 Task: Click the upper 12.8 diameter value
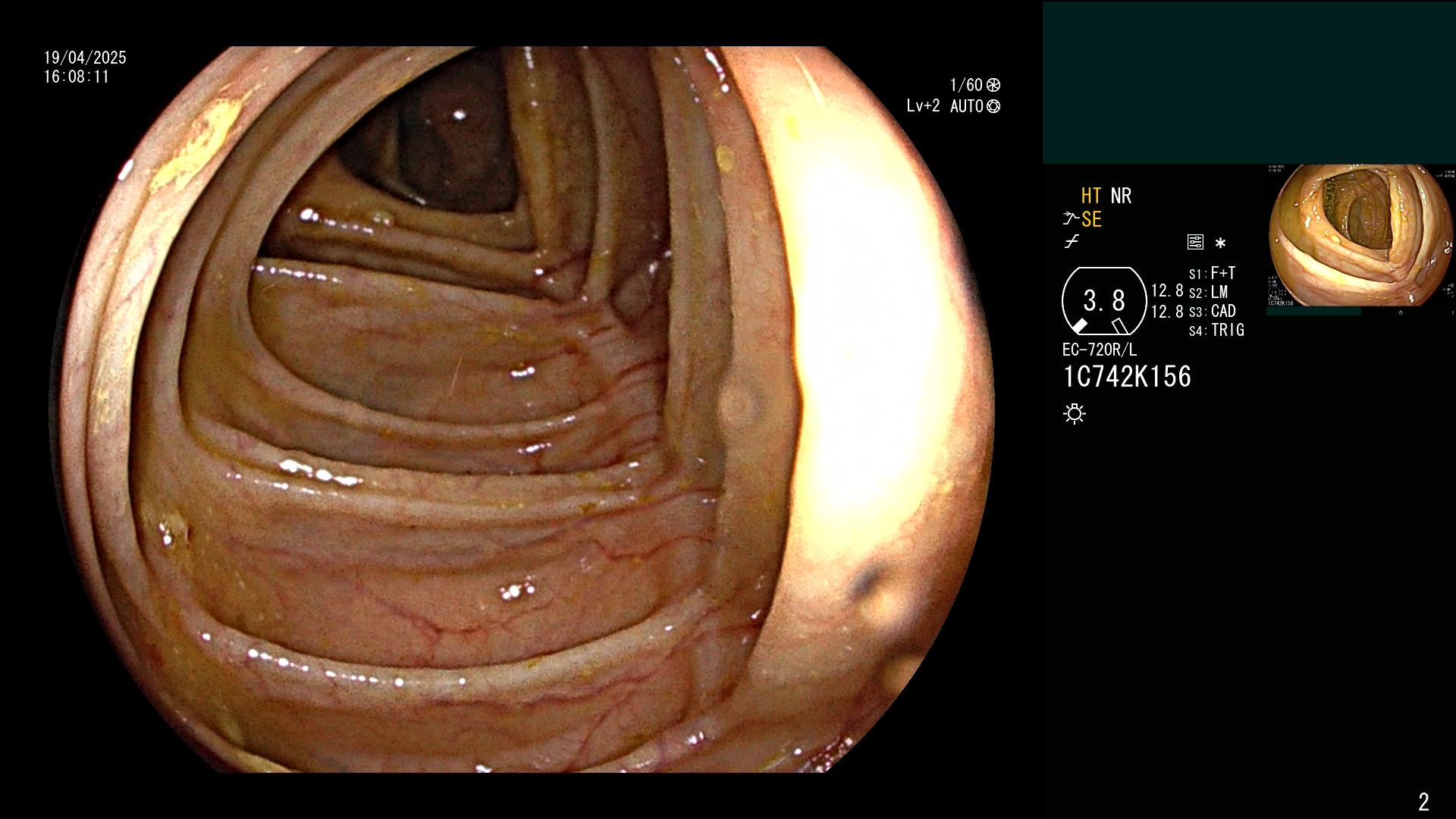tap(1167, 290)
